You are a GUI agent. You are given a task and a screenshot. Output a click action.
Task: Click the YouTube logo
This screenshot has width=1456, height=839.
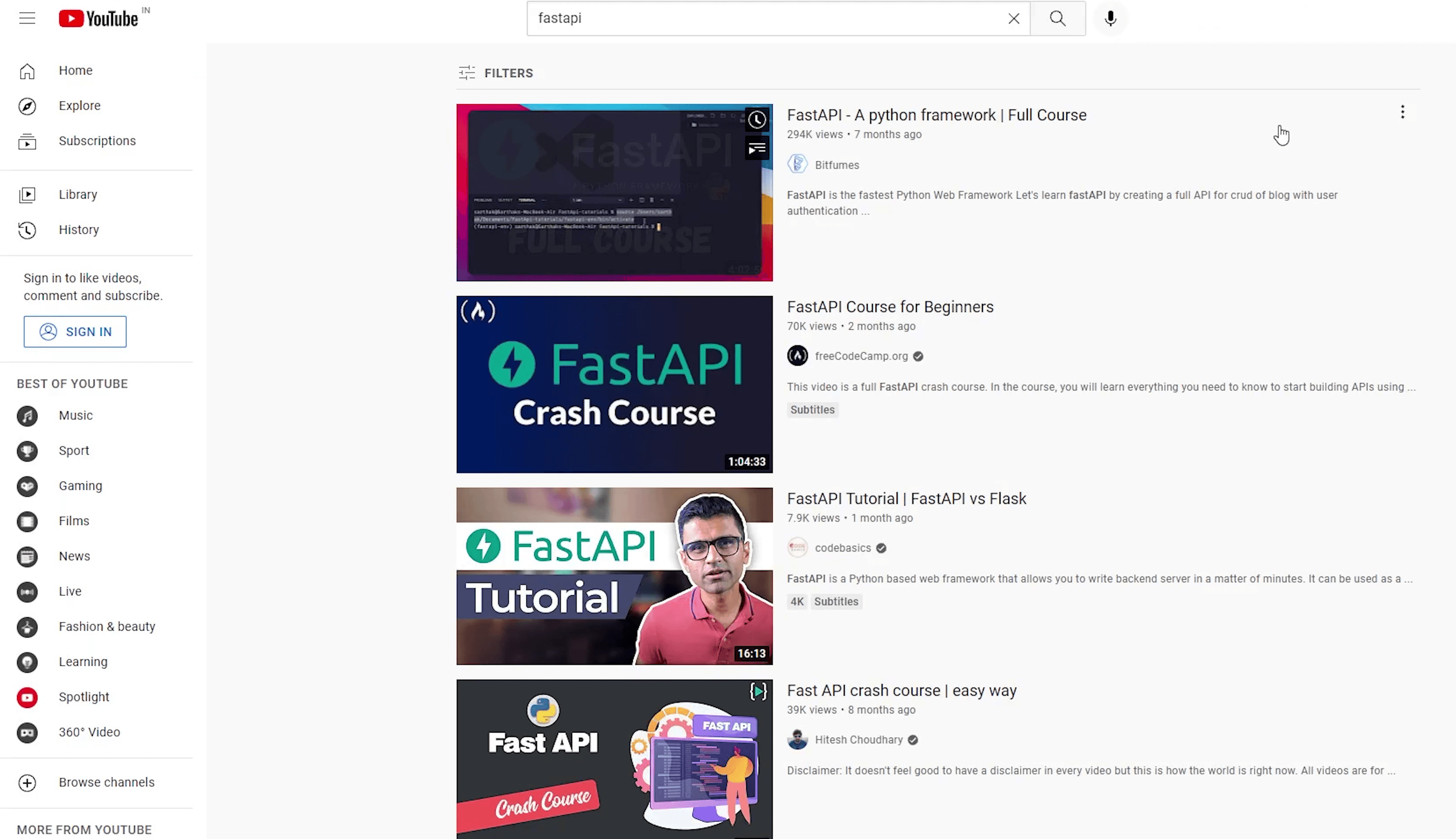click(x=99, y=18)
